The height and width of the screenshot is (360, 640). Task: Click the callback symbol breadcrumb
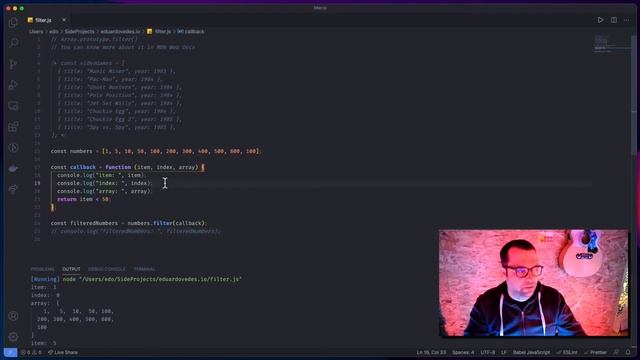pos(191,31)
